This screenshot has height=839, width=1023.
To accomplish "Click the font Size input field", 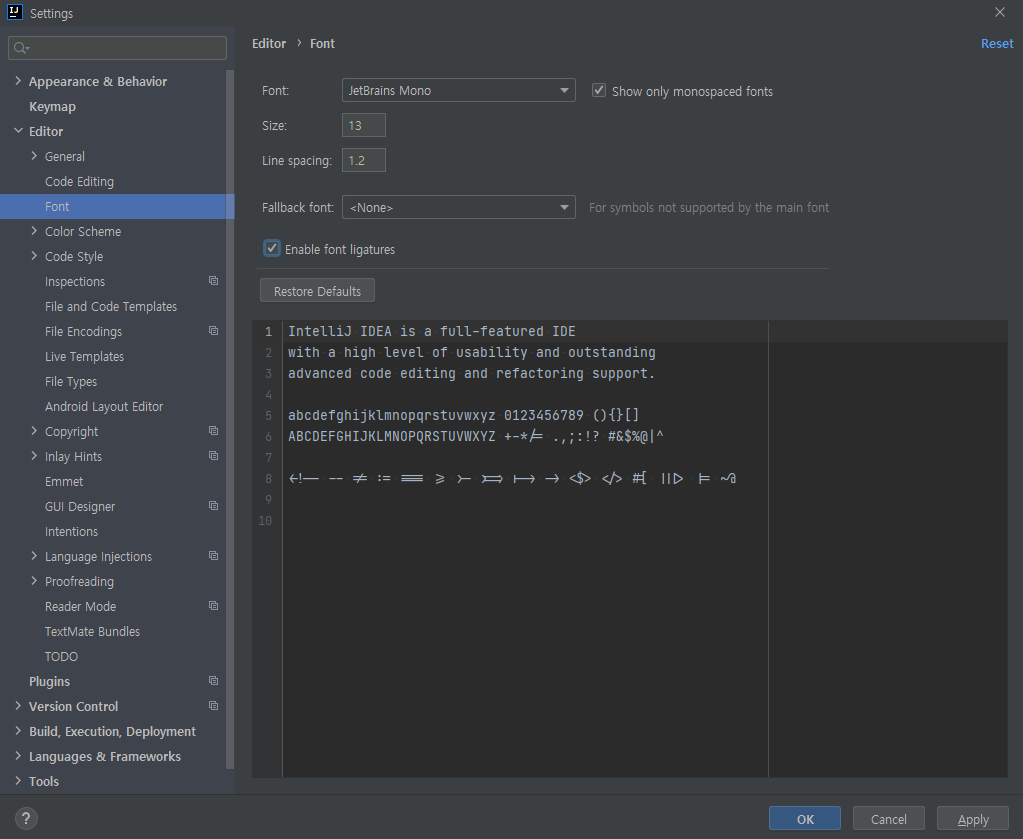I will 363,125.
